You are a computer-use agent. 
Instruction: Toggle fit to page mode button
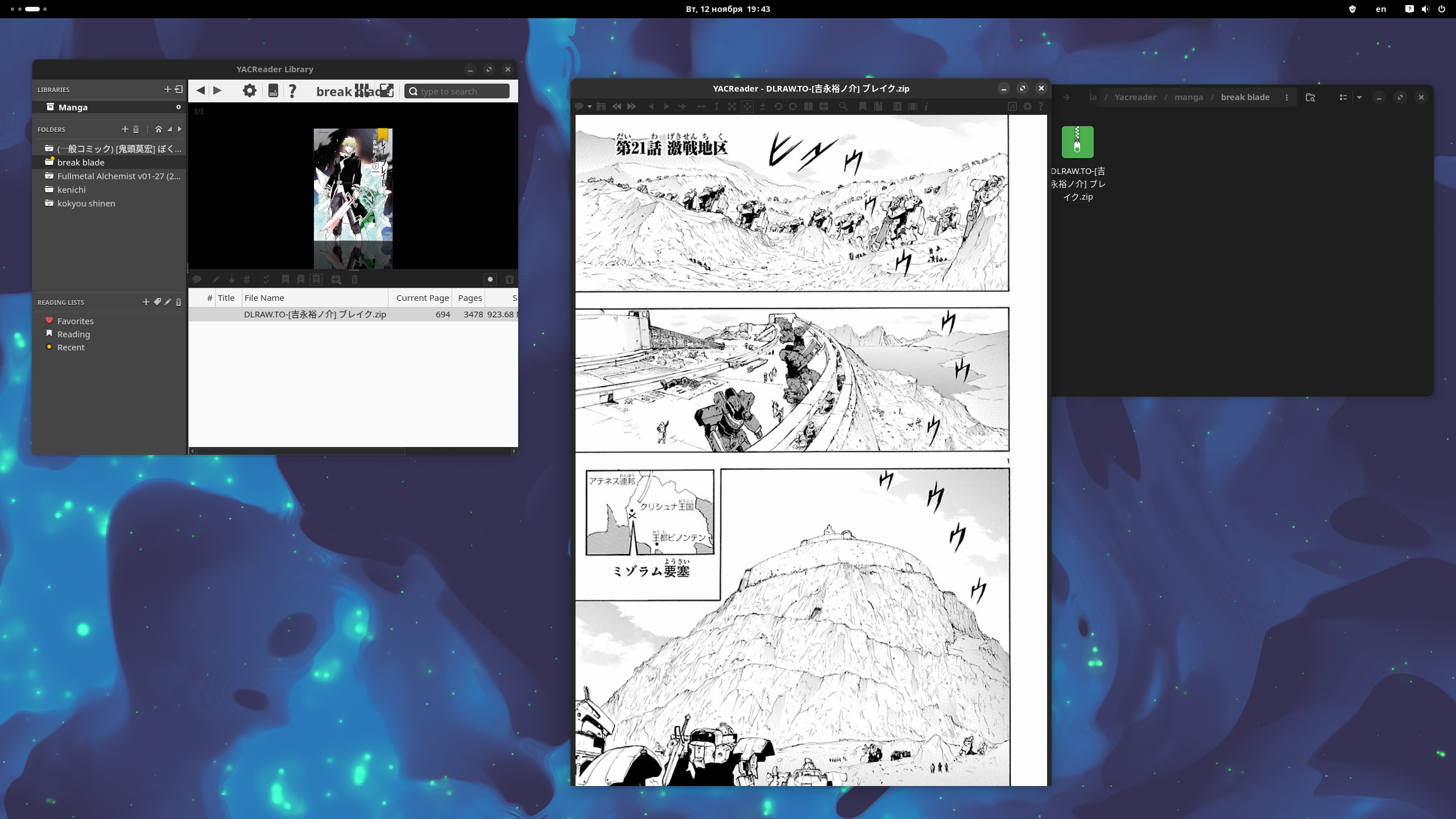point(747,106)
